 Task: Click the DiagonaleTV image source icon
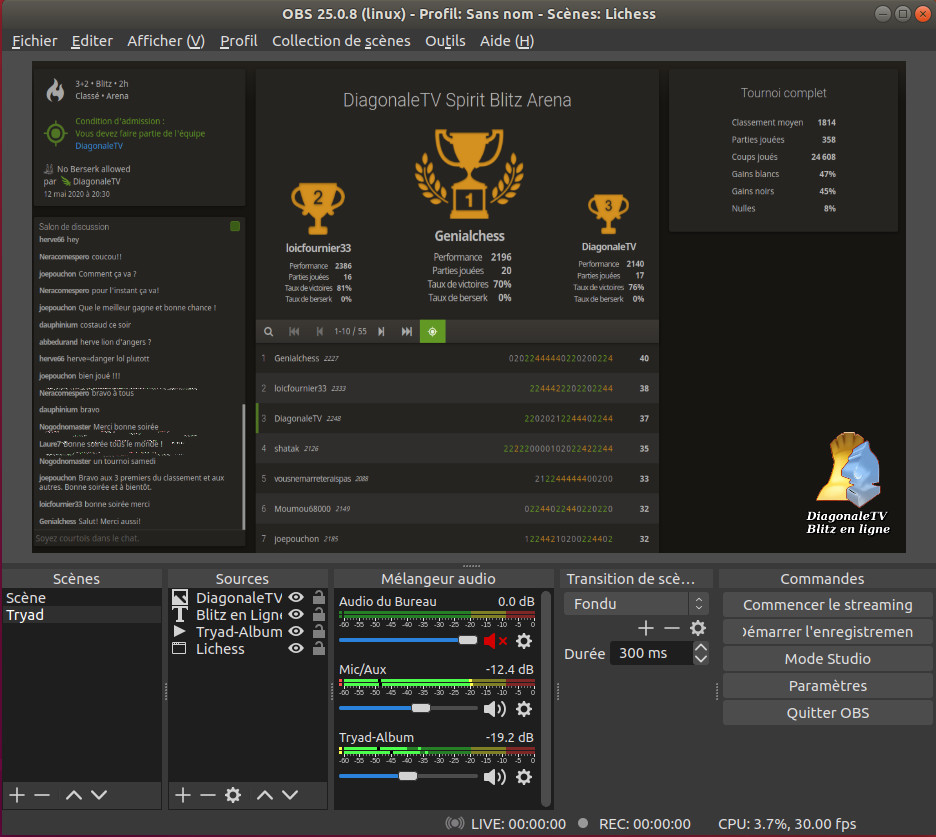pyautogui.click(x=180, y=598)
